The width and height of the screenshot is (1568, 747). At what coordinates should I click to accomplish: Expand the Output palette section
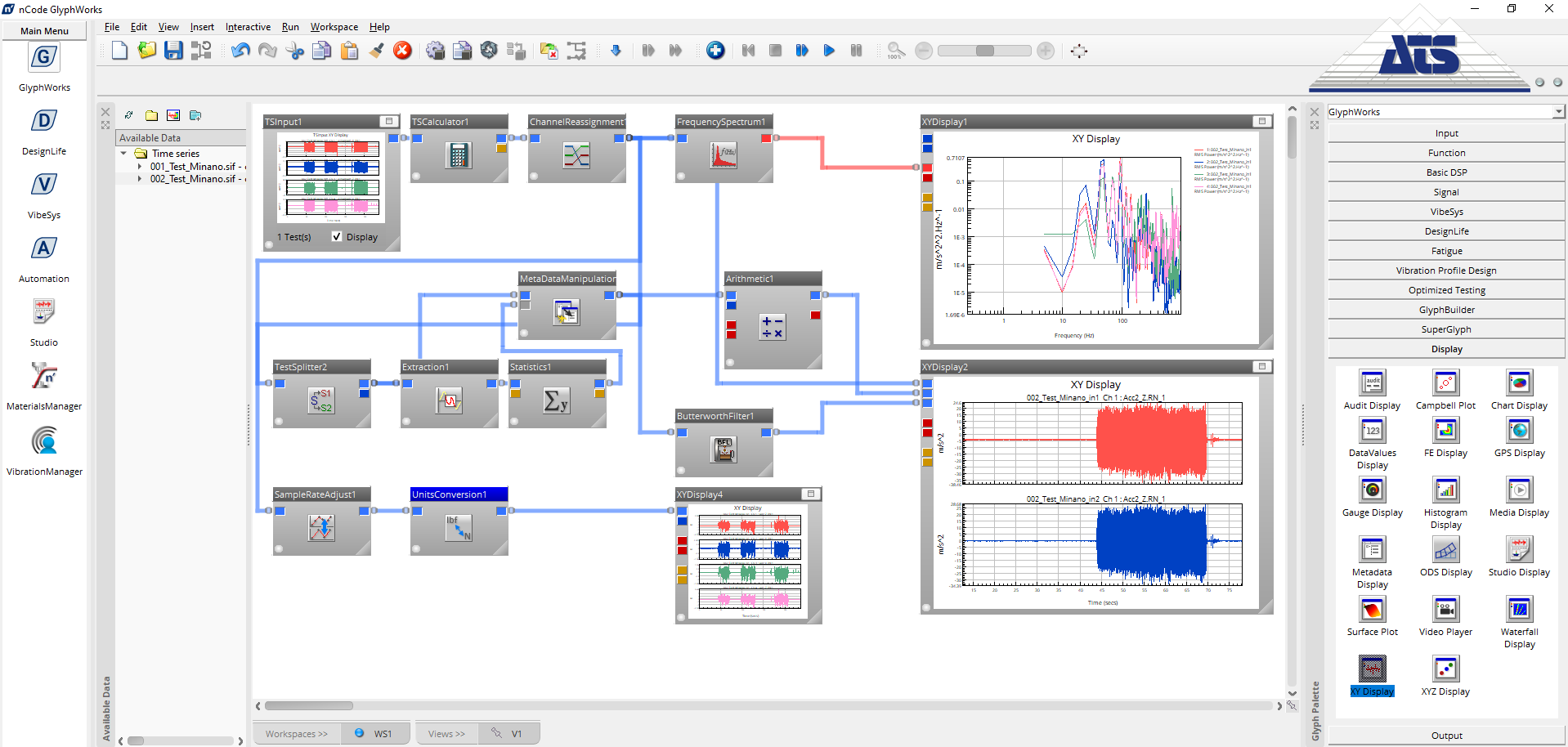click(x=1446, y=736)
